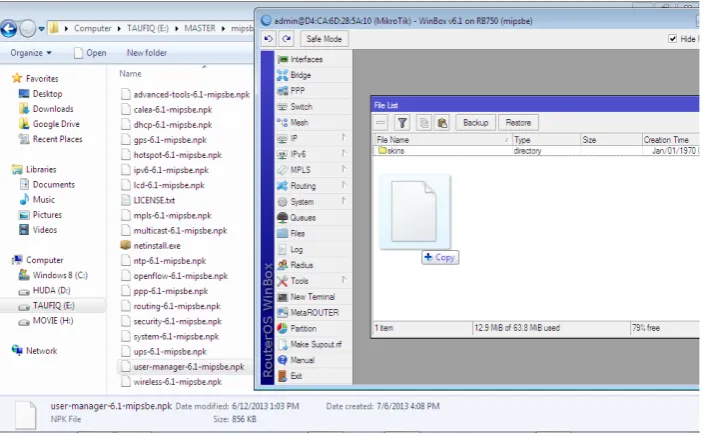Sort by Type column header
Viewport: 705px width, 436px height.
546,140
